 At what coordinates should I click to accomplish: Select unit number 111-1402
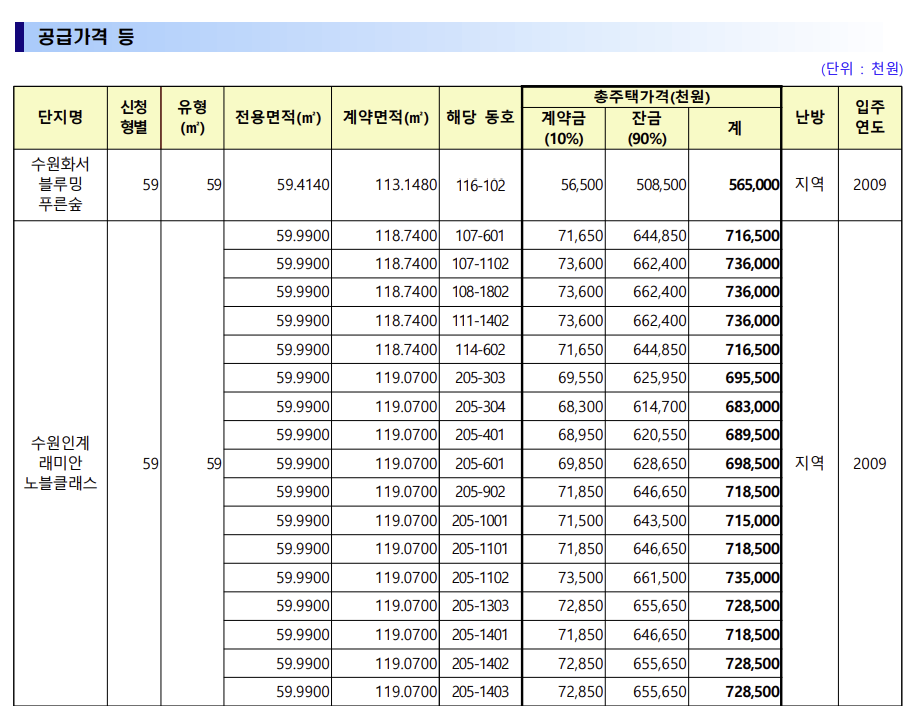click(x=480, y=321)
